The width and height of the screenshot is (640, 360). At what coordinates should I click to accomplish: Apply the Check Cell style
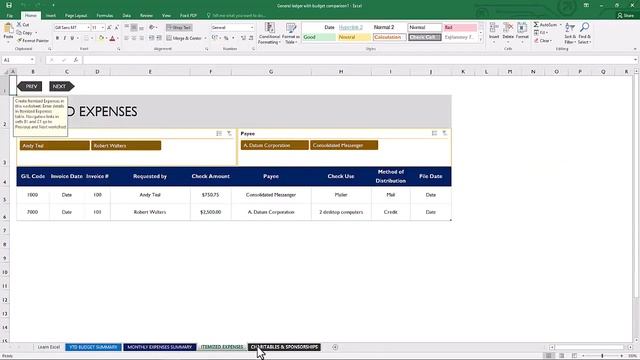[x=424, y=37]
